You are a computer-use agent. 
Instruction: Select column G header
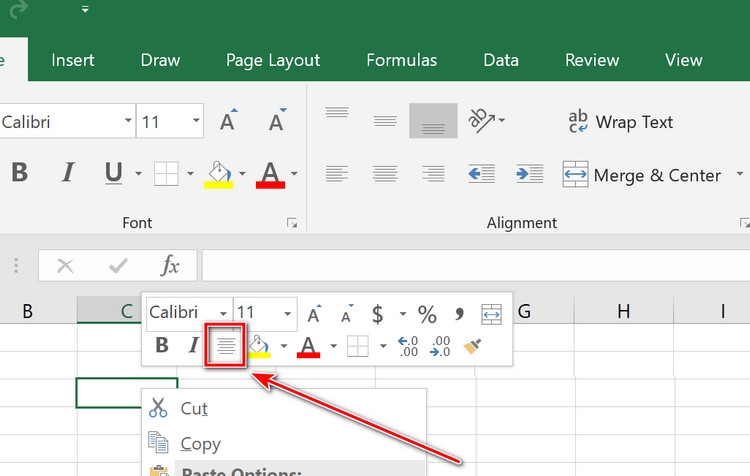(525, 311)
